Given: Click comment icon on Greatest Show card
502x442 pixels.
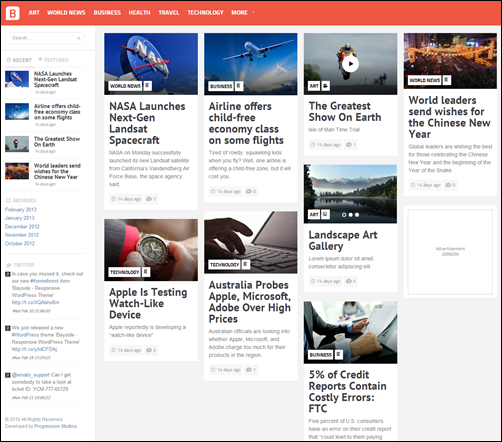Looking at the screenshot, I should (349, 145).
